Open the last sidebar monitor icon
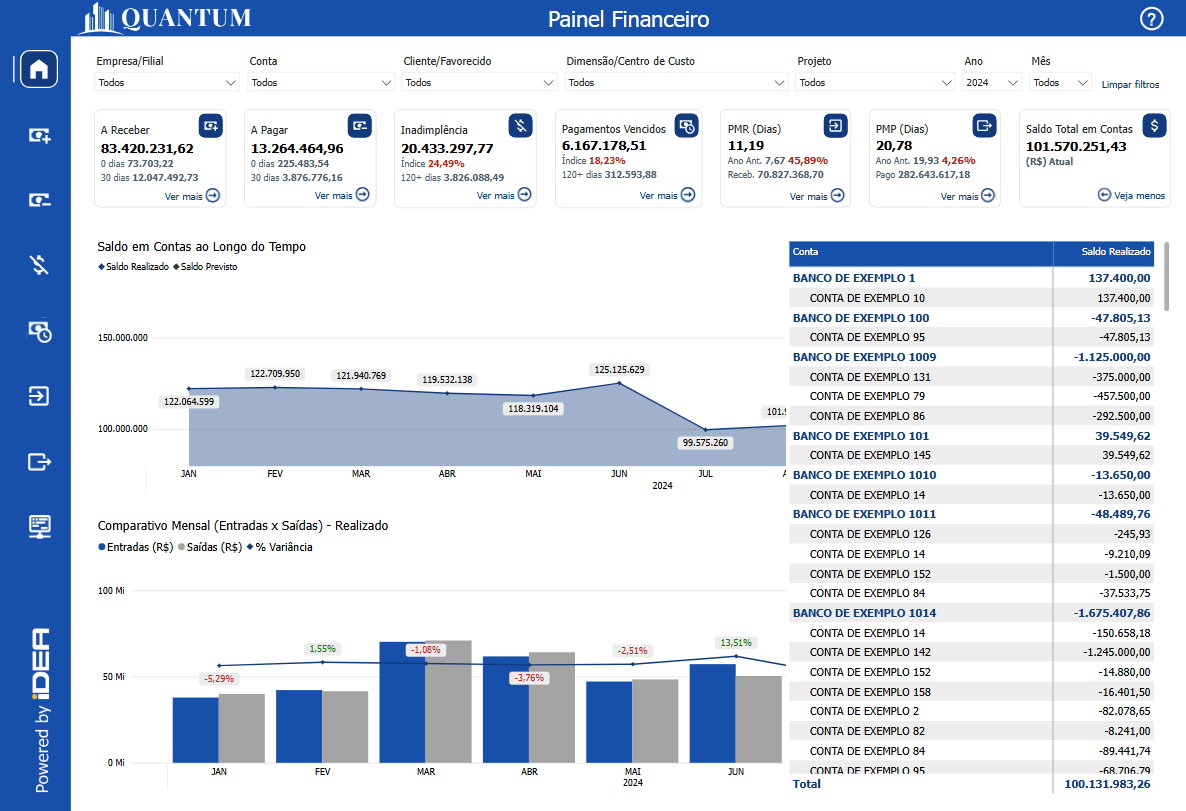This screenshot has width=1186, height=811. point(39,526)
